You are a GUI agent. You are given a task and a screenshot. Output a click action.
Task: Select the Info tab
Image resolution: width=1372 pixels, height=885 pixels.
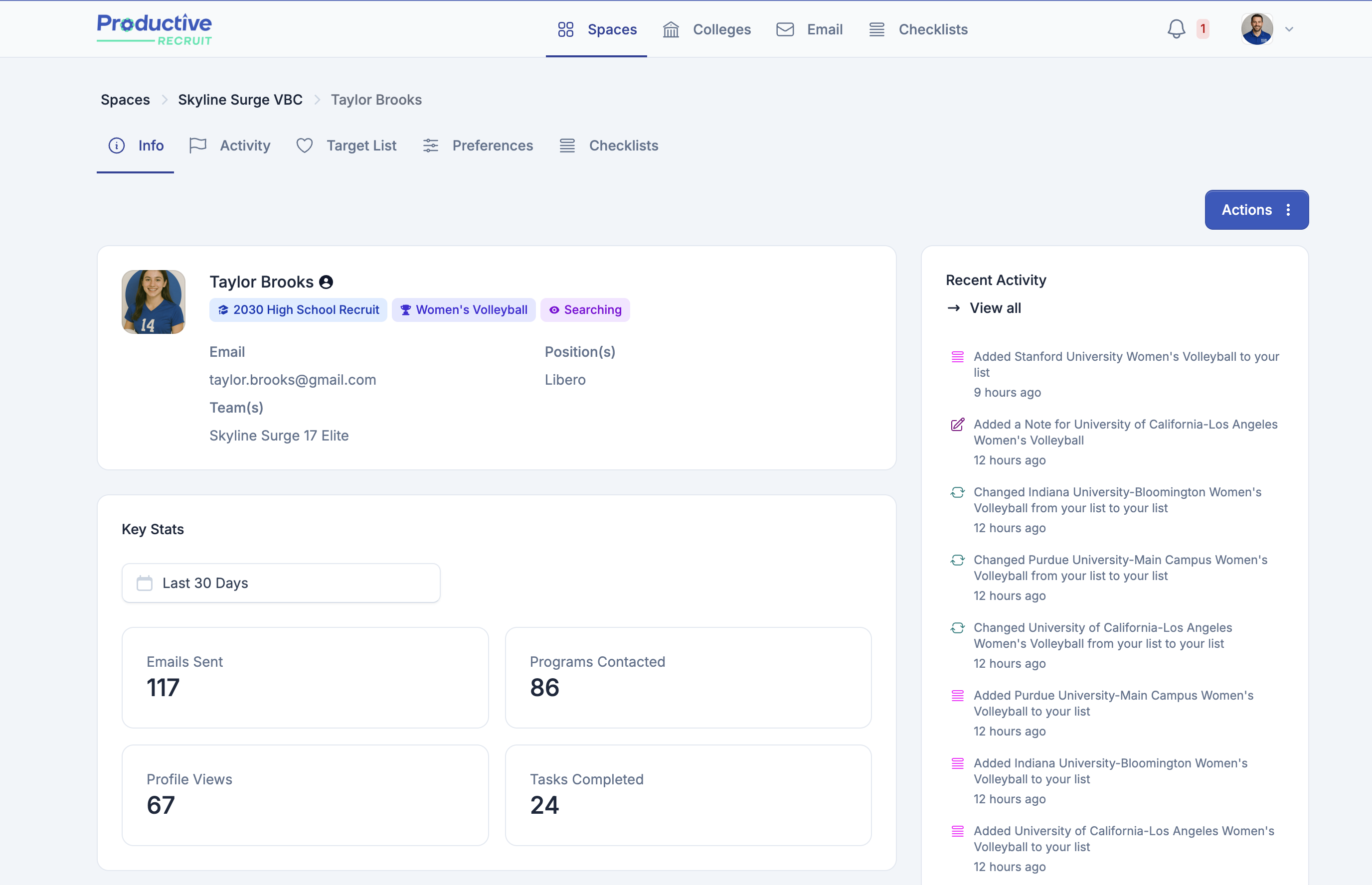click(x=136, y=146)
